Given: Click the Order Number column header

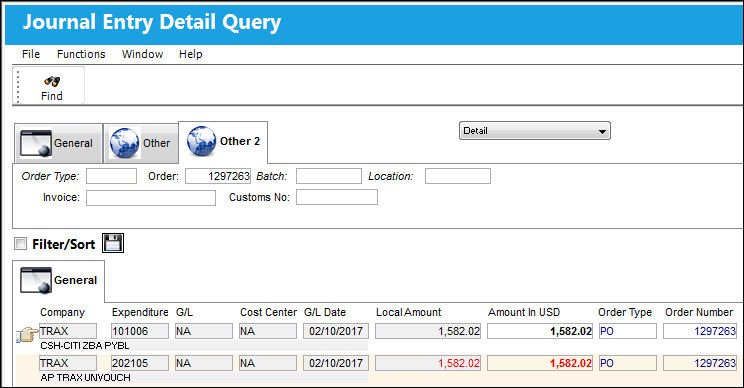Looking at the screenshot, I should pyautogui.click(x=699, y=312).
